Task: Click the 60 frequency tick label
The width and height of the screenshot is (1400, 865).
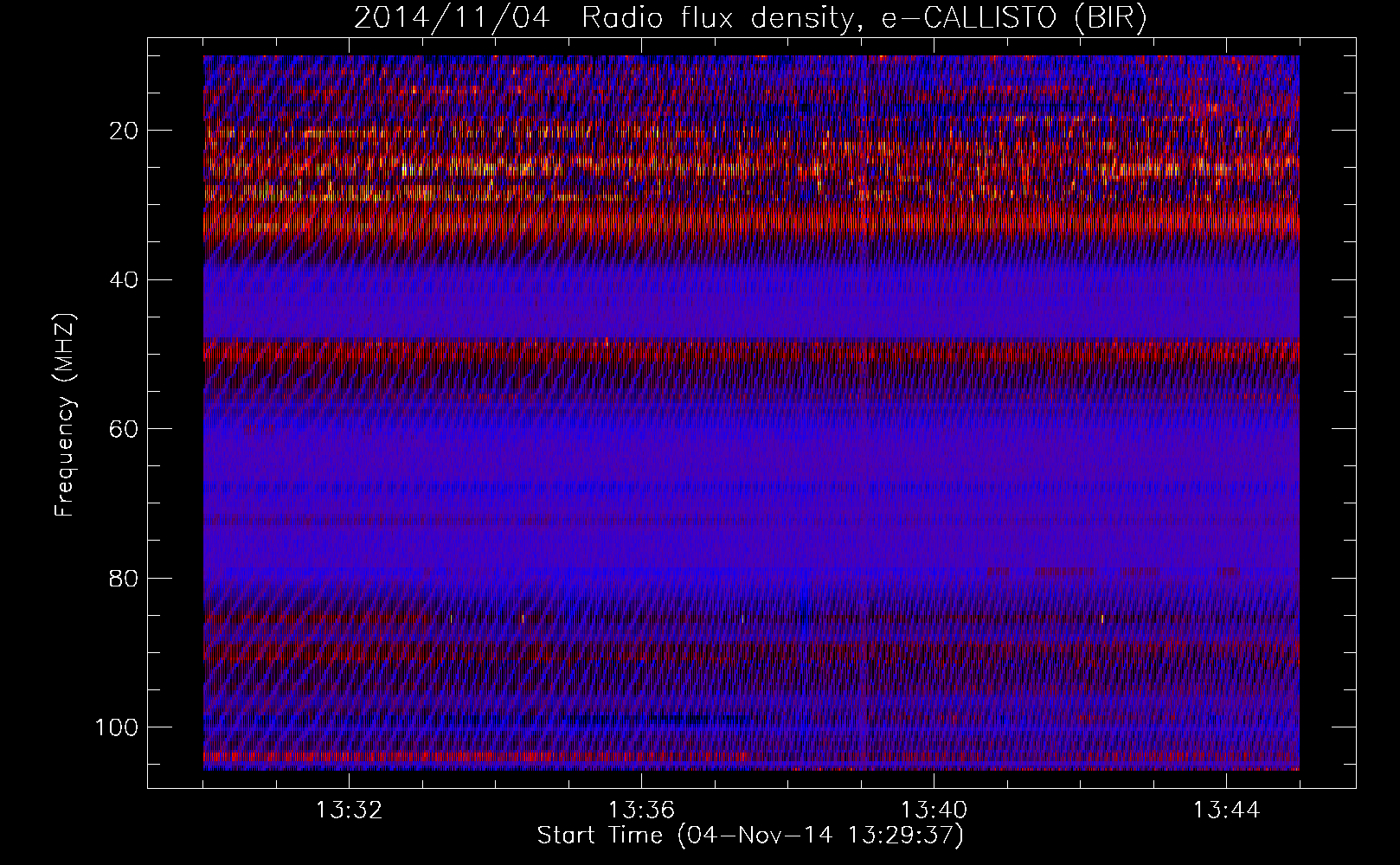Action: pyautogui.click(x=124, y=429)
